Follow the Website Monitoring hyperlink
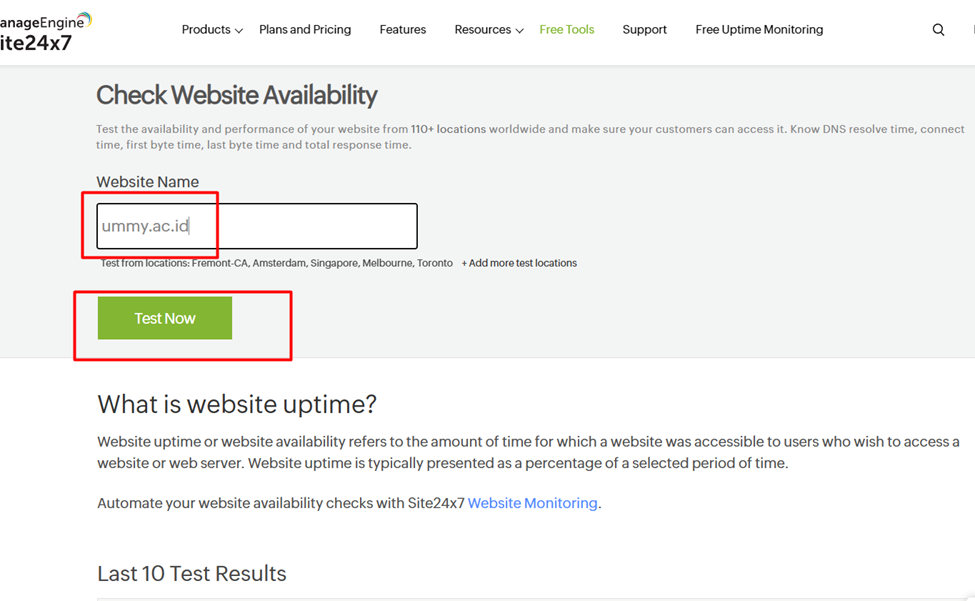Viewport: 975px width, 601px height. pyautogui.click(x=532, y=503)
